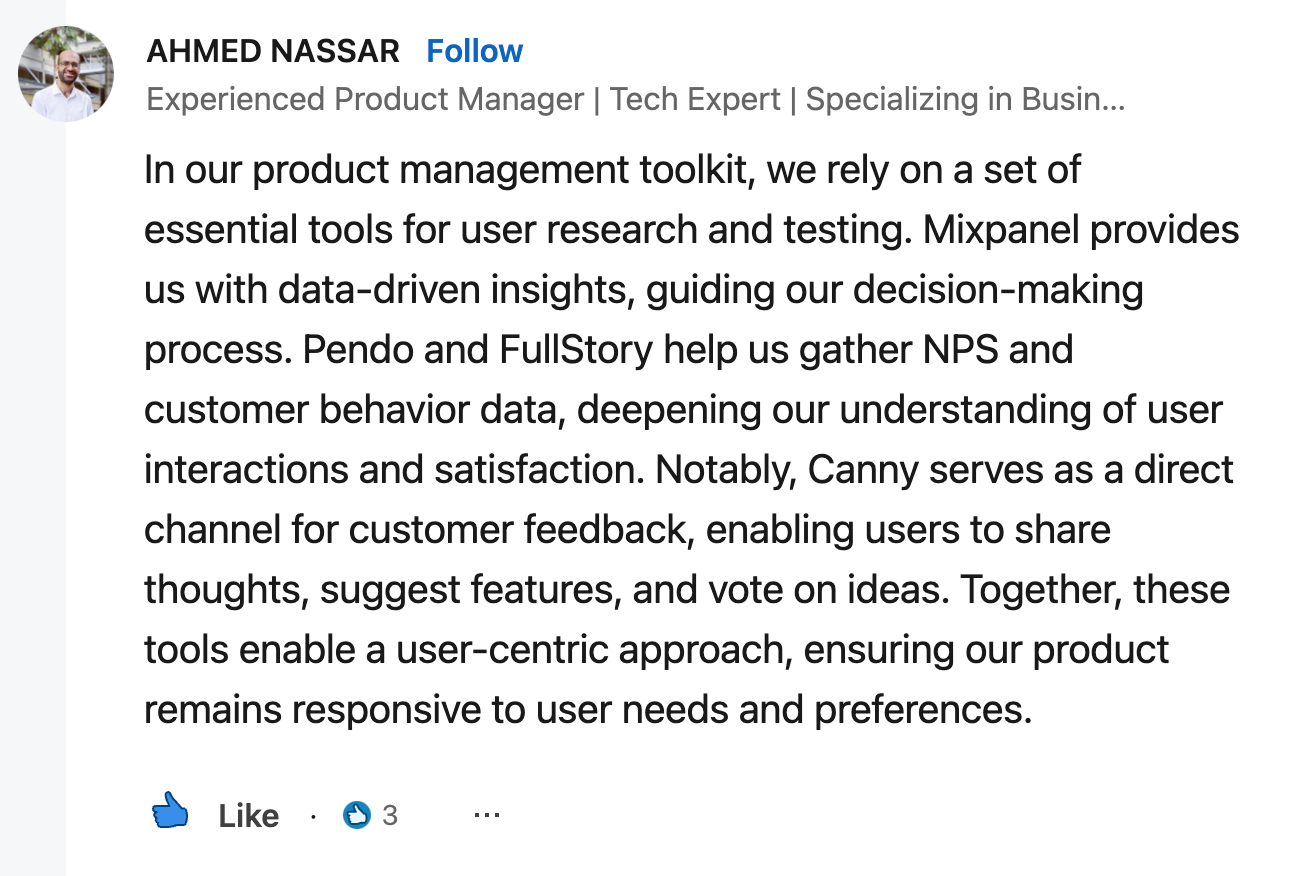
Task: Click the thumbs-up Like icon
Action: click(x=170, y=813)
